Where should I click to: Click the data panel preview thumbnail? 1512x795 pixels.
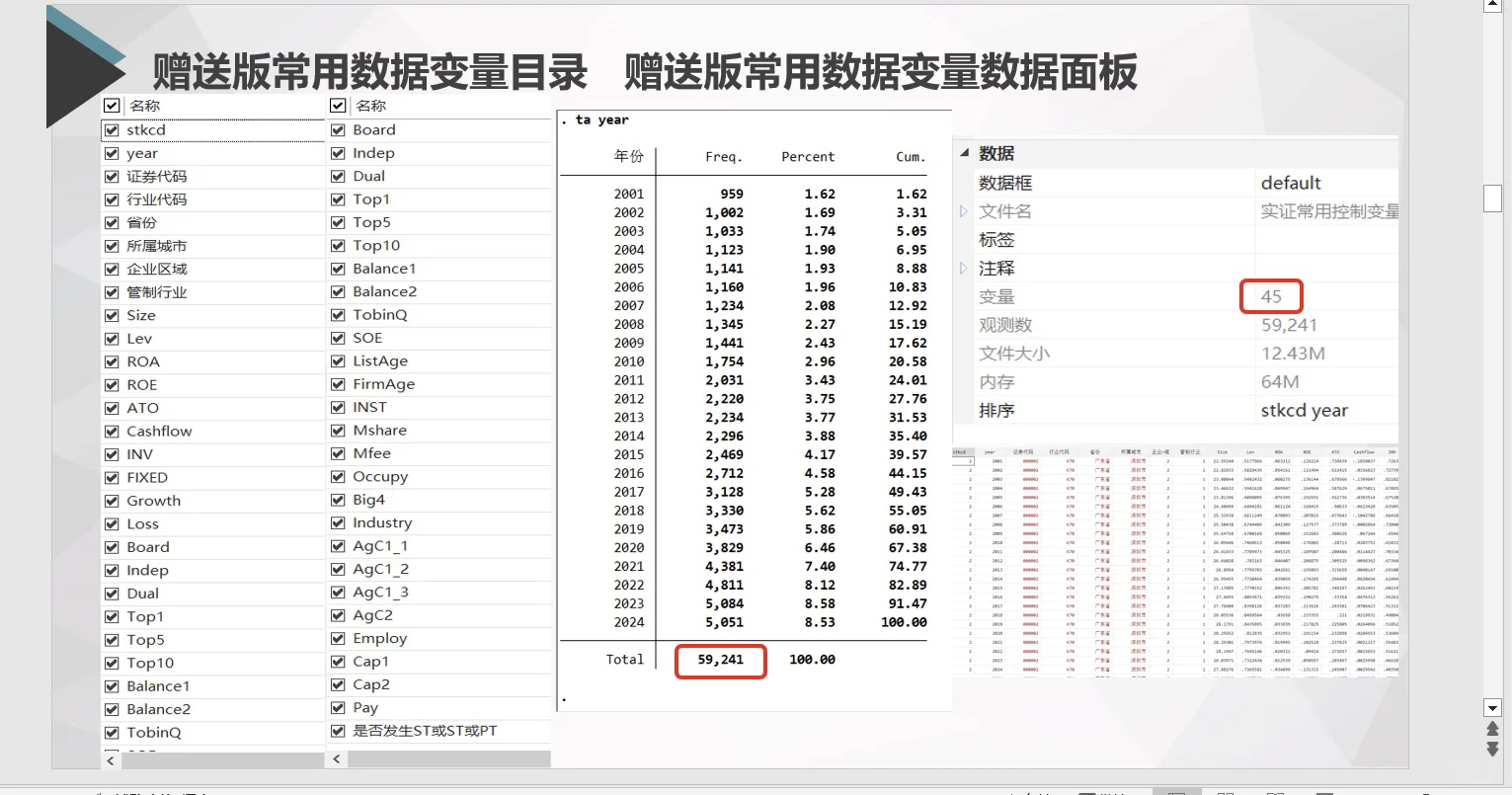[x=1175, y=562]
